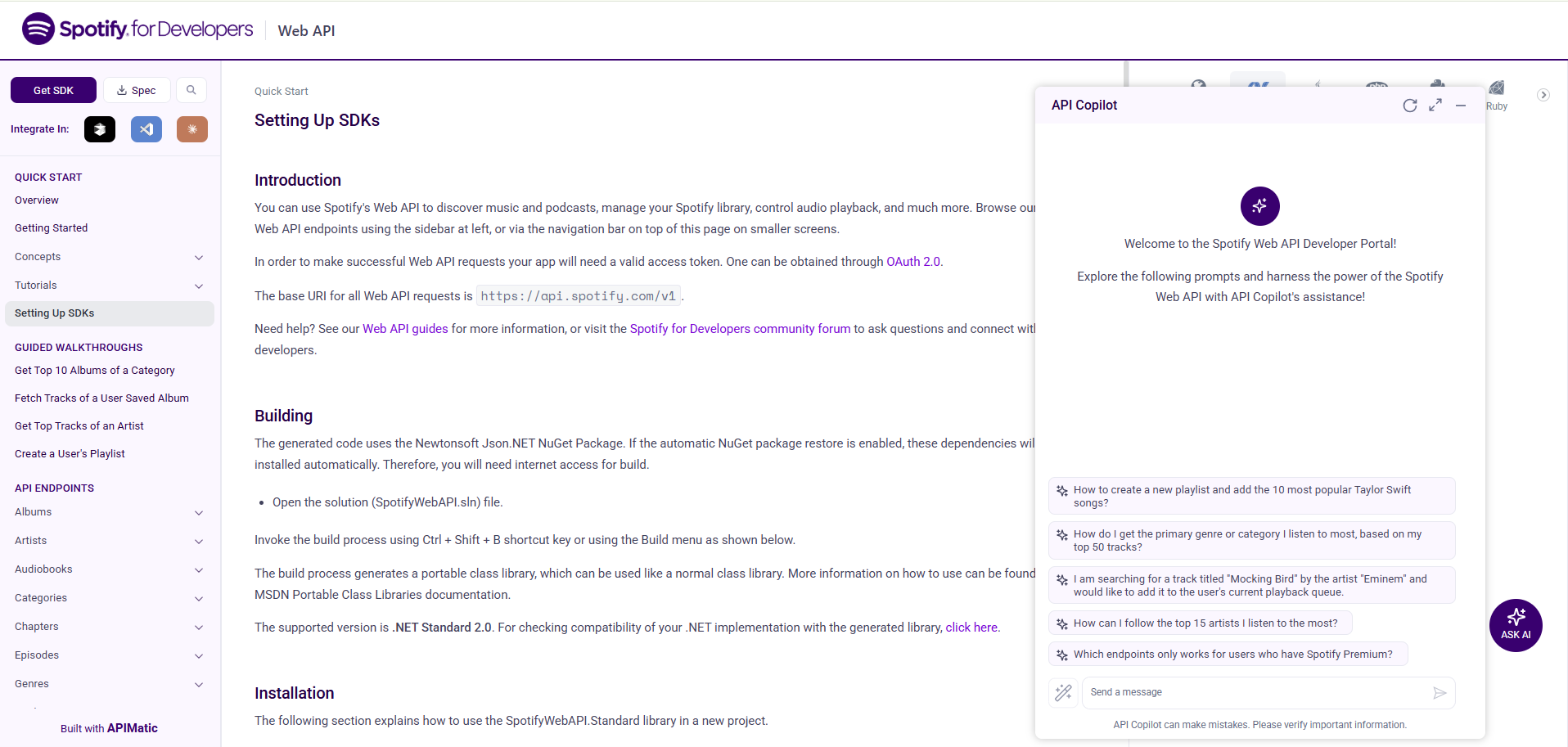Click the QUICK START section heading

coord(48,178)
